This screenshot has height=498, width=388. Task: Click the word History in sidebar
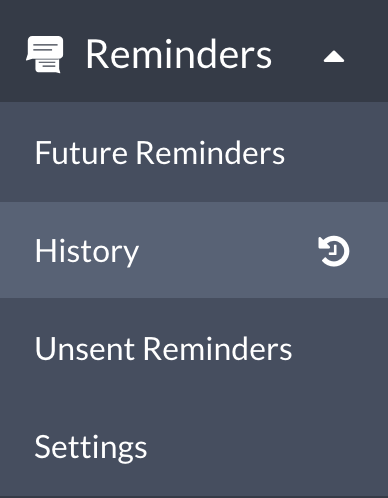[x=87, y=252]
